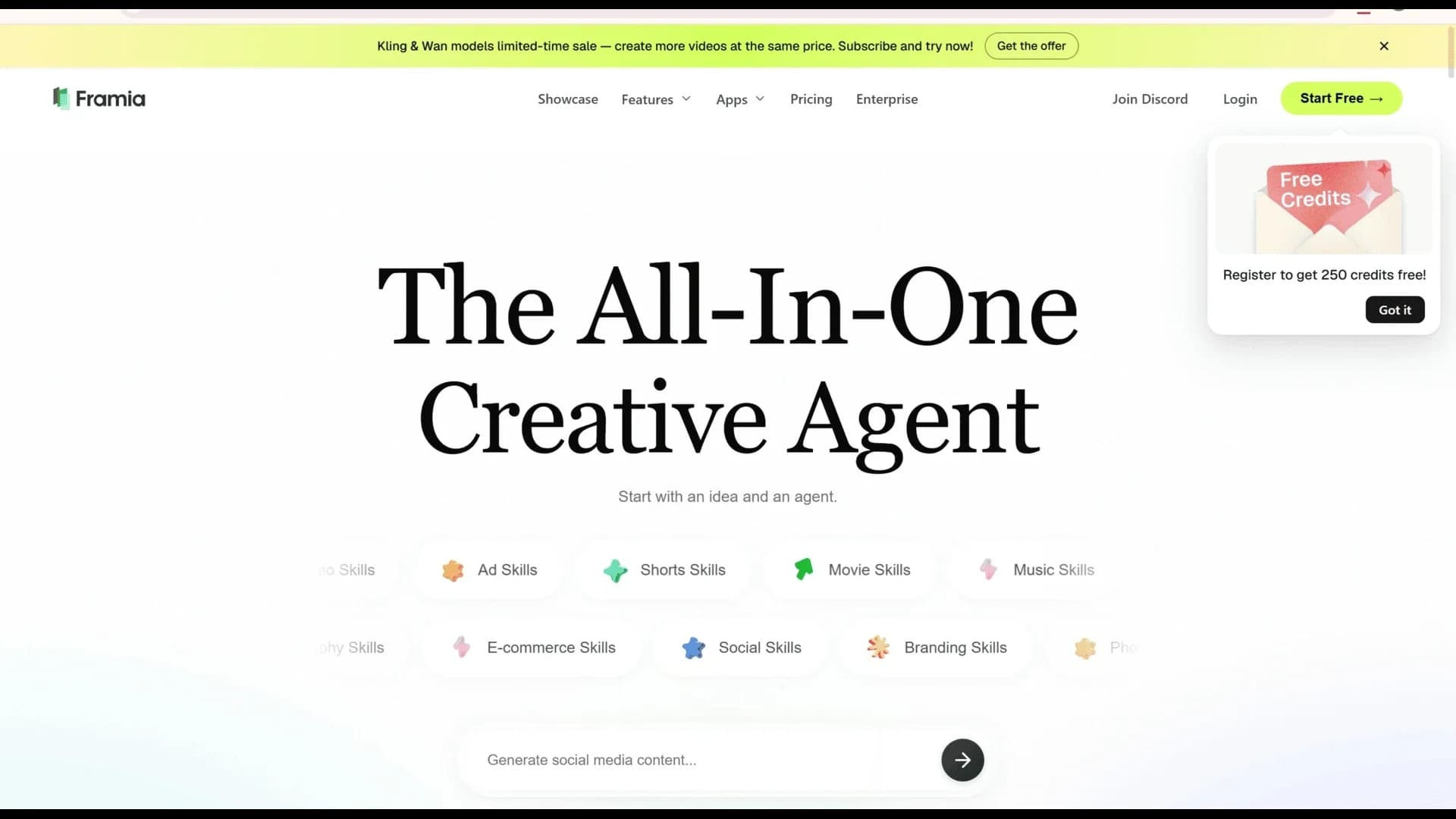Go to the Pricing page
The width and height of the screenshot is (1456, 819).
click(811, 99)
